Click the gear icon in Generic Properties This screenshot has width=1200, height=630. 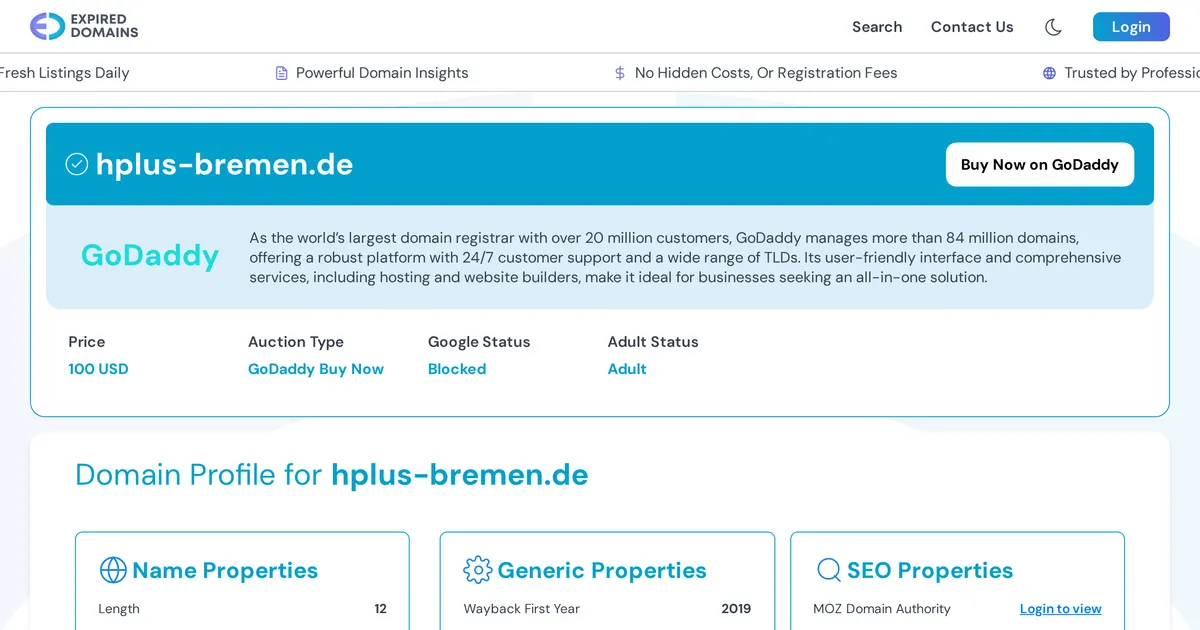(x=478, y=570)
